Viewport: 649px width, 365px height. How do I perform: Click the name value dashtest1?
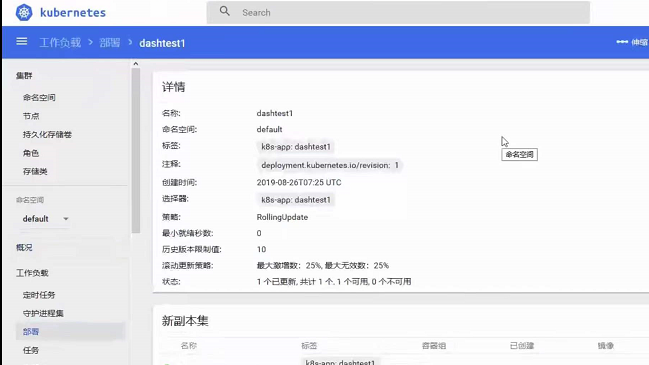click(x=275, y=113)
